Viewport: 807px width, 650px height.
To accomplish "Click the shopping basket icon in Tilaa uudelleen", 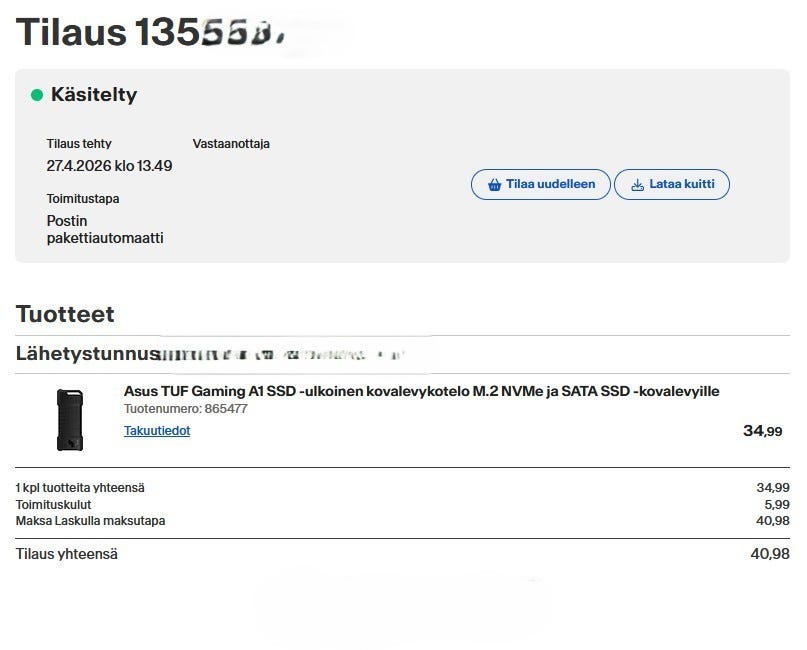I will pyautogui.click(x=494, y=184).
